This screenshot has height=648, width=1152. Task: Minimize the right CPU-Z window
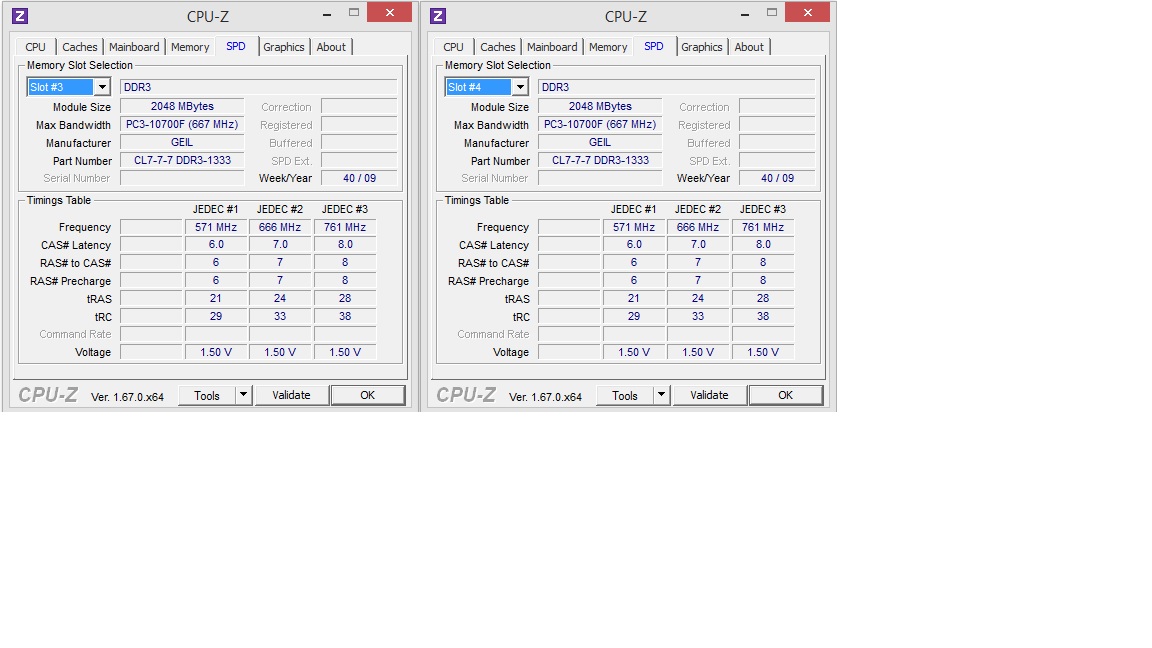click(x=745, y=14)
